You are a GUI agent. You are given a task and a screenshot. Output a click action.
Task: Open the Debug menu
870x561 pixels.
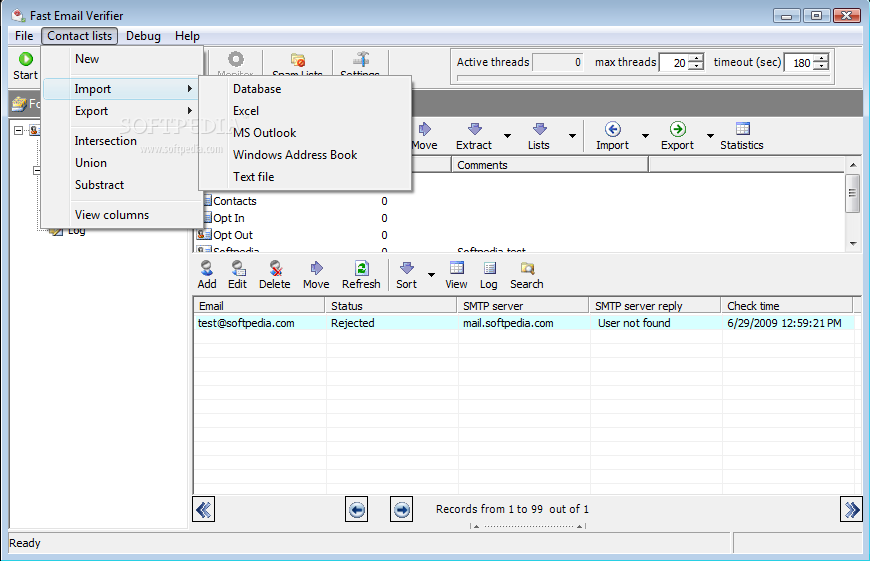click(x=143, y=36)
